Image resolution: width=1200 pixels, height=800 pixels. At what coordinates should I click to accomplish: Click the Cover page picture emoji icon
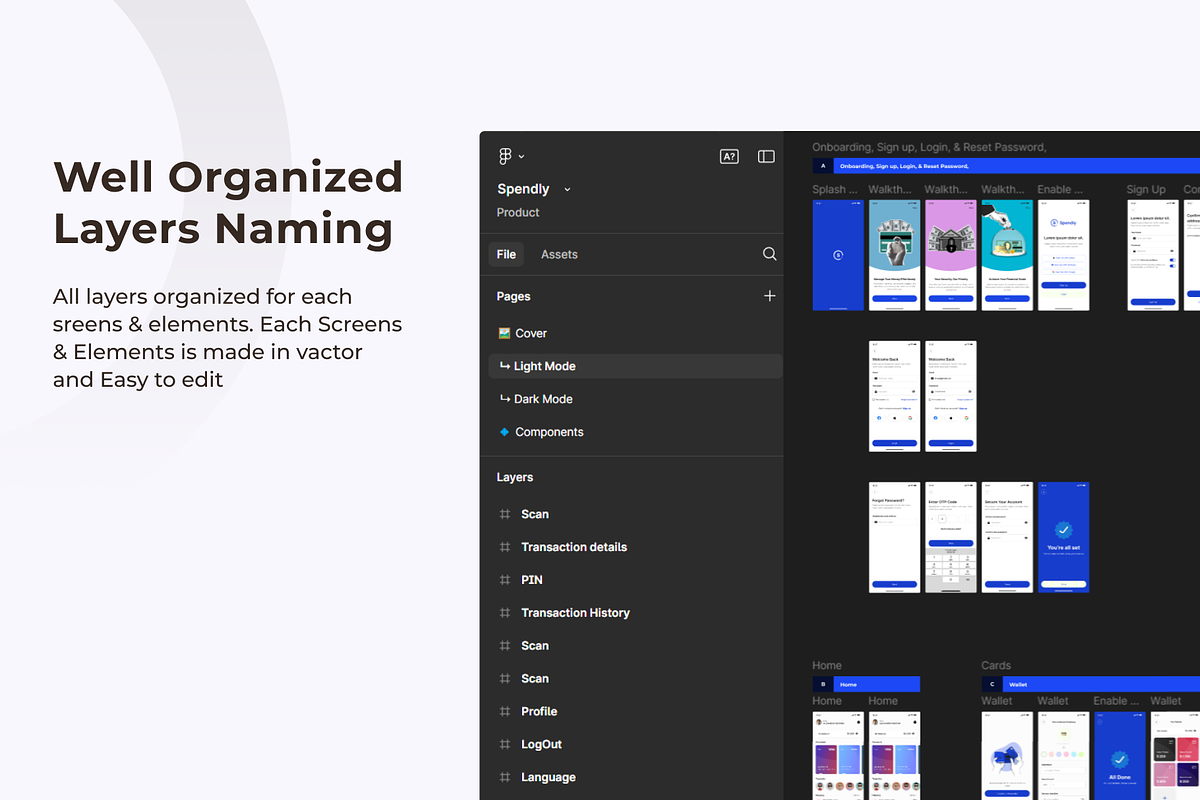click(x=505, y=333)
